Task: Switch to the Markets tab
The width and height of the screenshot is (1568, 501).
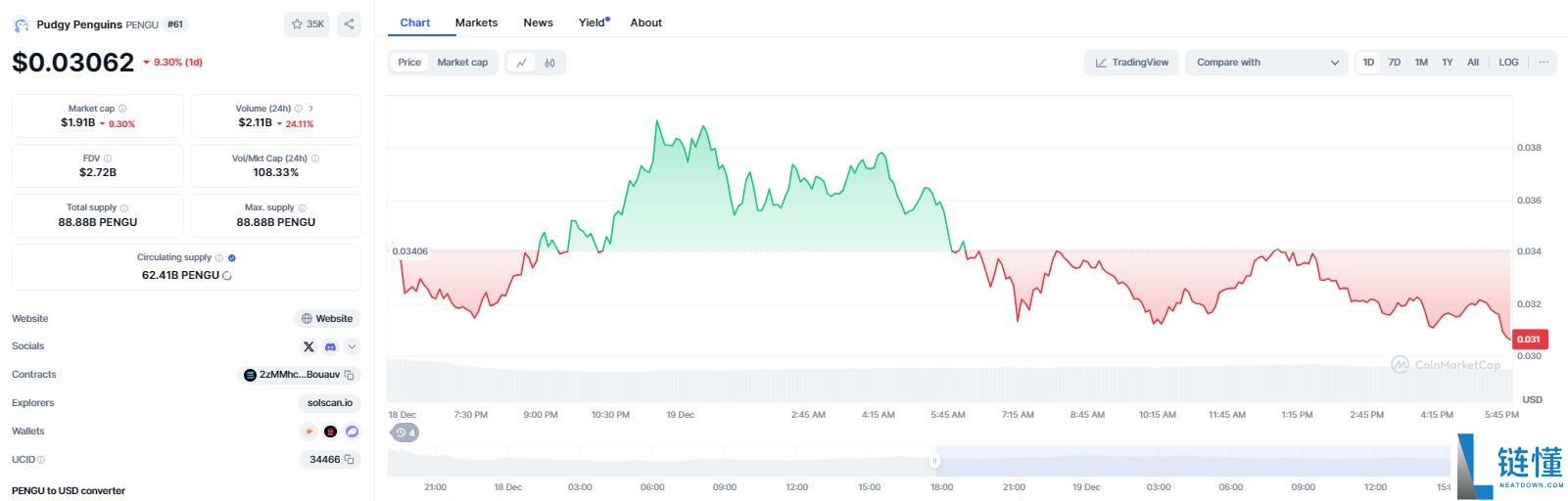Action: pos(476,23)
